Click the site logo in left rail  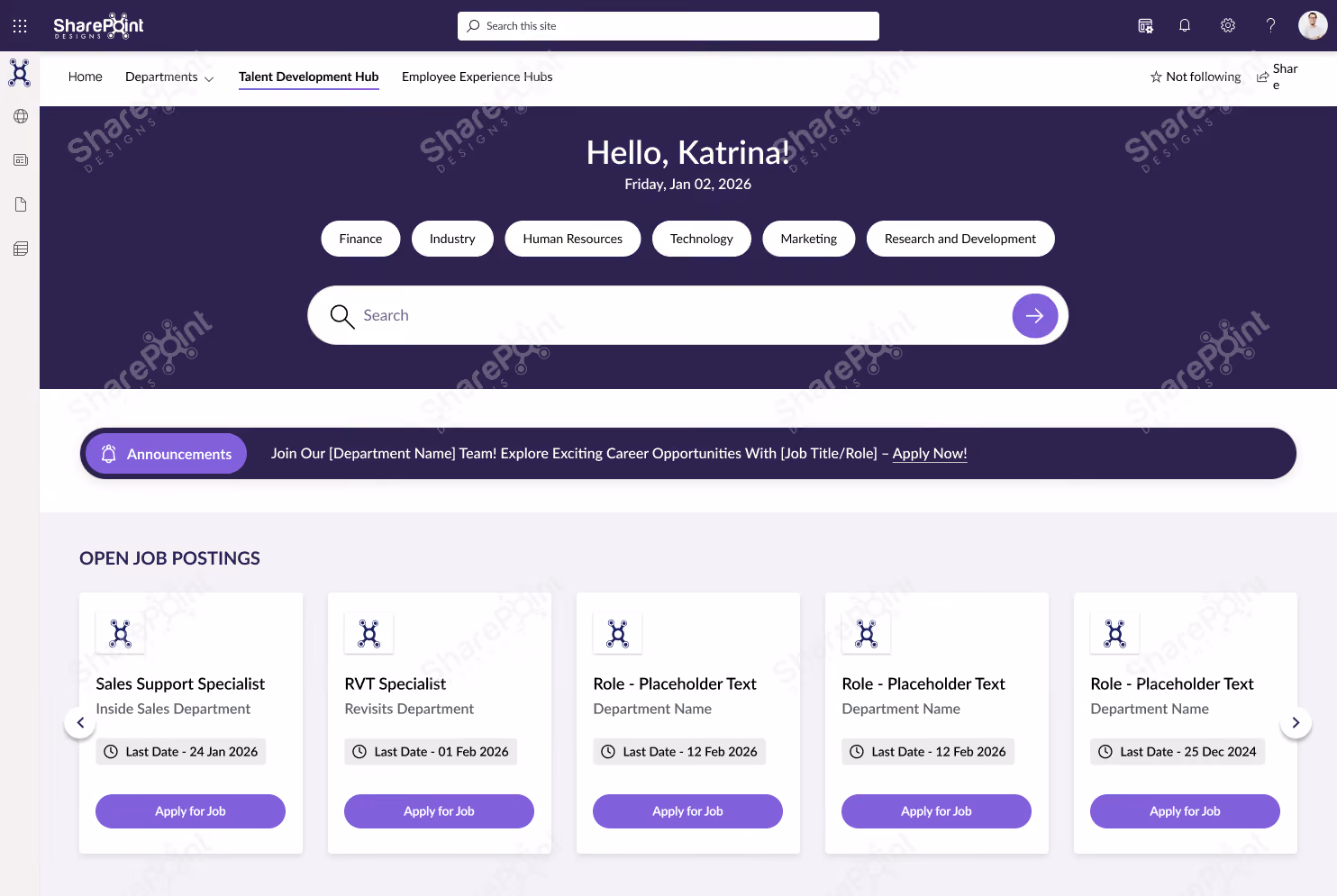tap(20, 73)
